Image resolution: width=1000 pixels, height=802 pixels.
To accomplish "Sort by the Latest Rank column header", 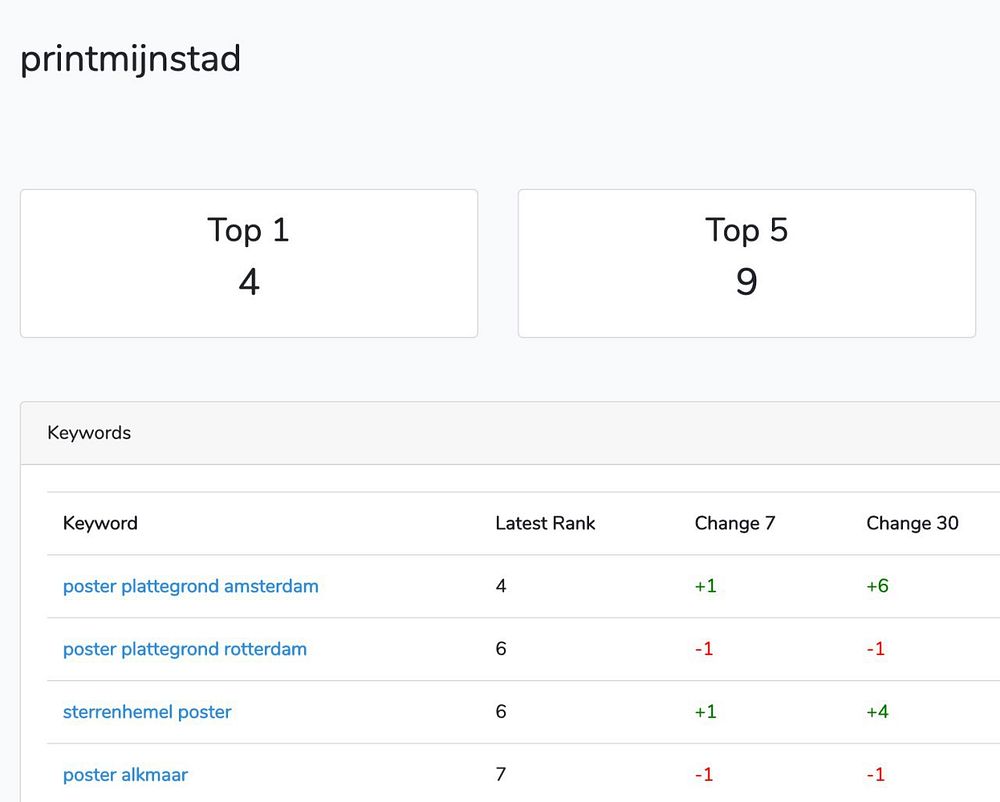I will tap(545, 523).
